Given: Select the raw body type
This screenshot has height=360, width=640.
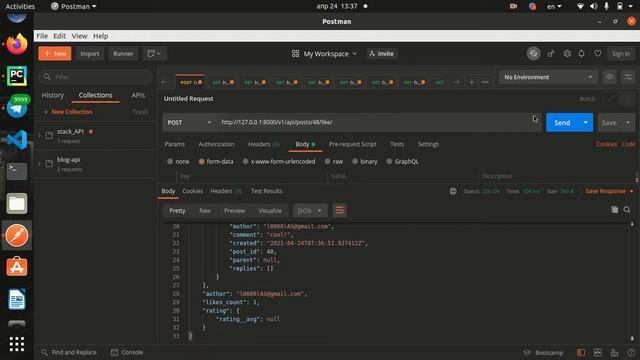Looking at the screenshot, I should pos(327,162).
